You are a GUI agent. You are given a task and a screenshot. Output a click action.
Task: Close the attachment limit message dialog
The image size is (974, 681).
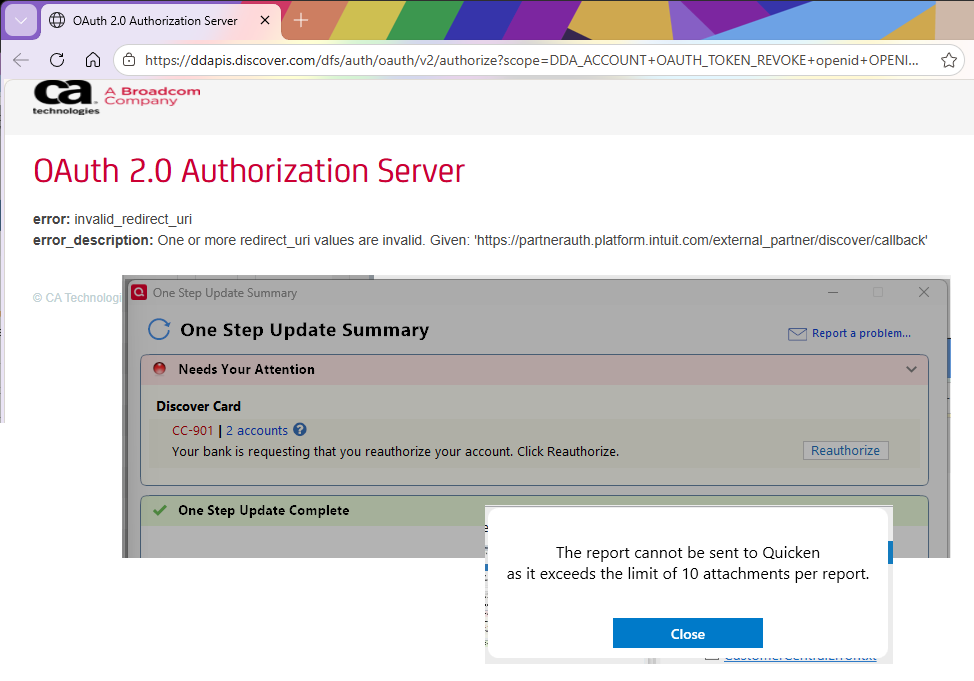click(688, 633)
